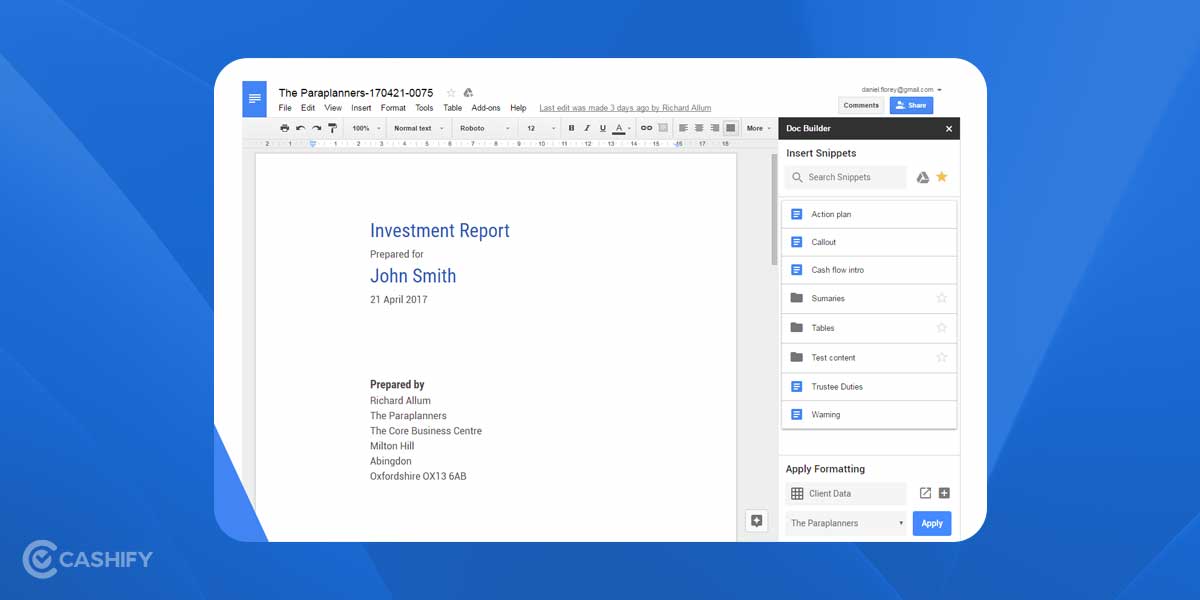1200x600 pixels.
Task: Open the Comments panel
Action: click(x=860, y=104)
